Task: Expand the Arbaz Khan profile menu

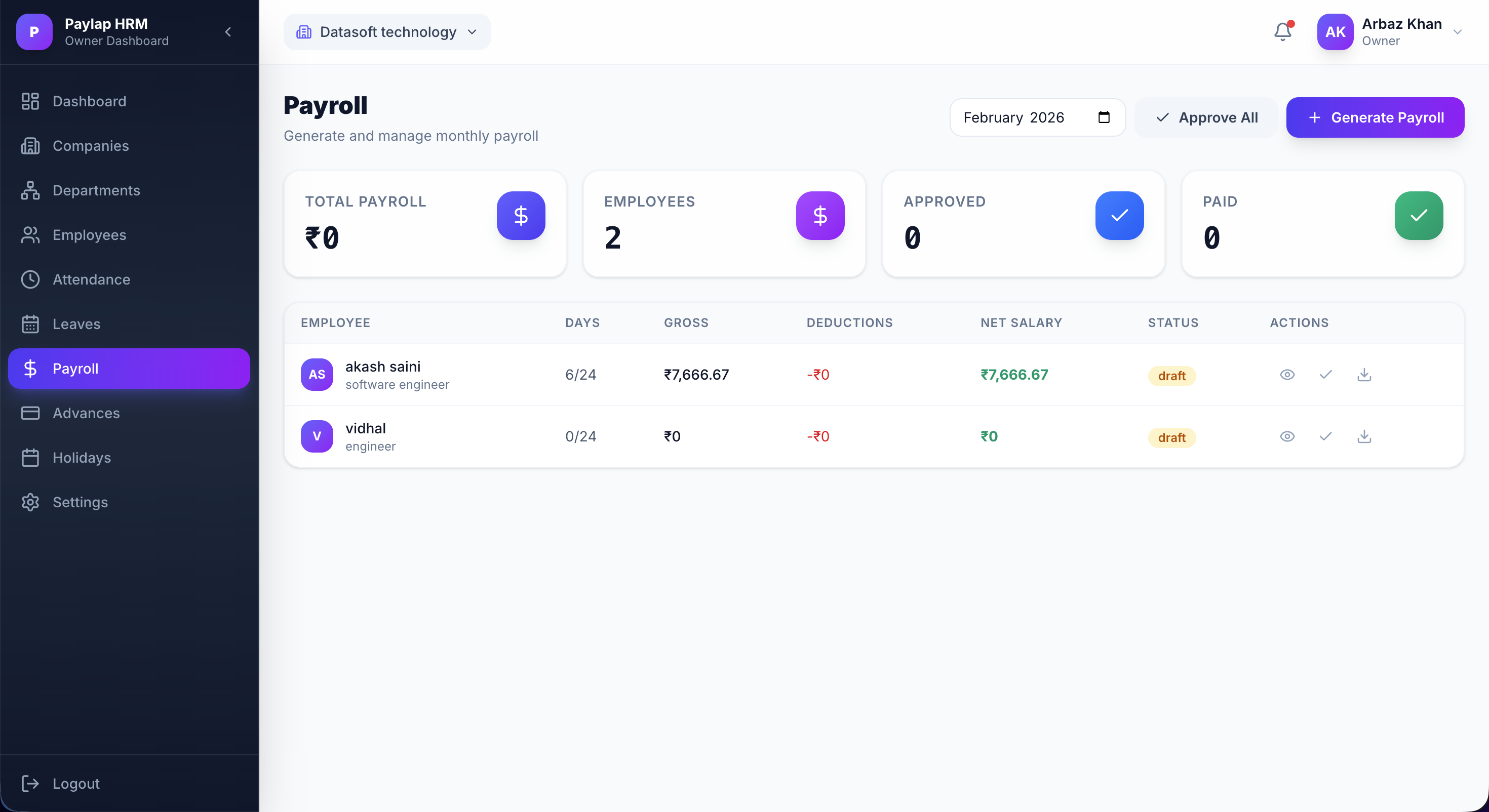Action: click(1457, 32)
